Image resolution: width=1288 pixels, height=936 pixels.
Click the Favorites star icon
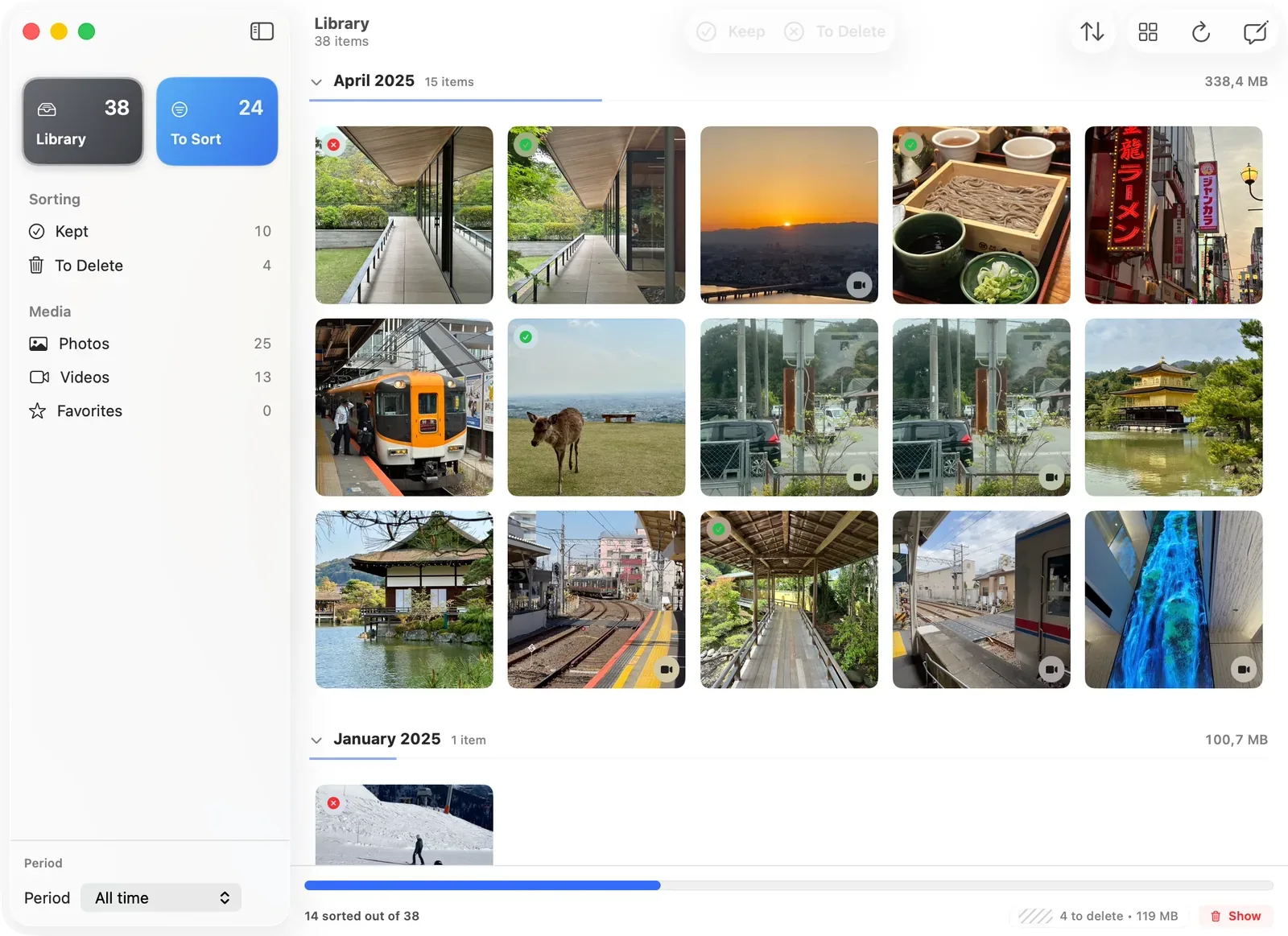(x=37, y=411)
